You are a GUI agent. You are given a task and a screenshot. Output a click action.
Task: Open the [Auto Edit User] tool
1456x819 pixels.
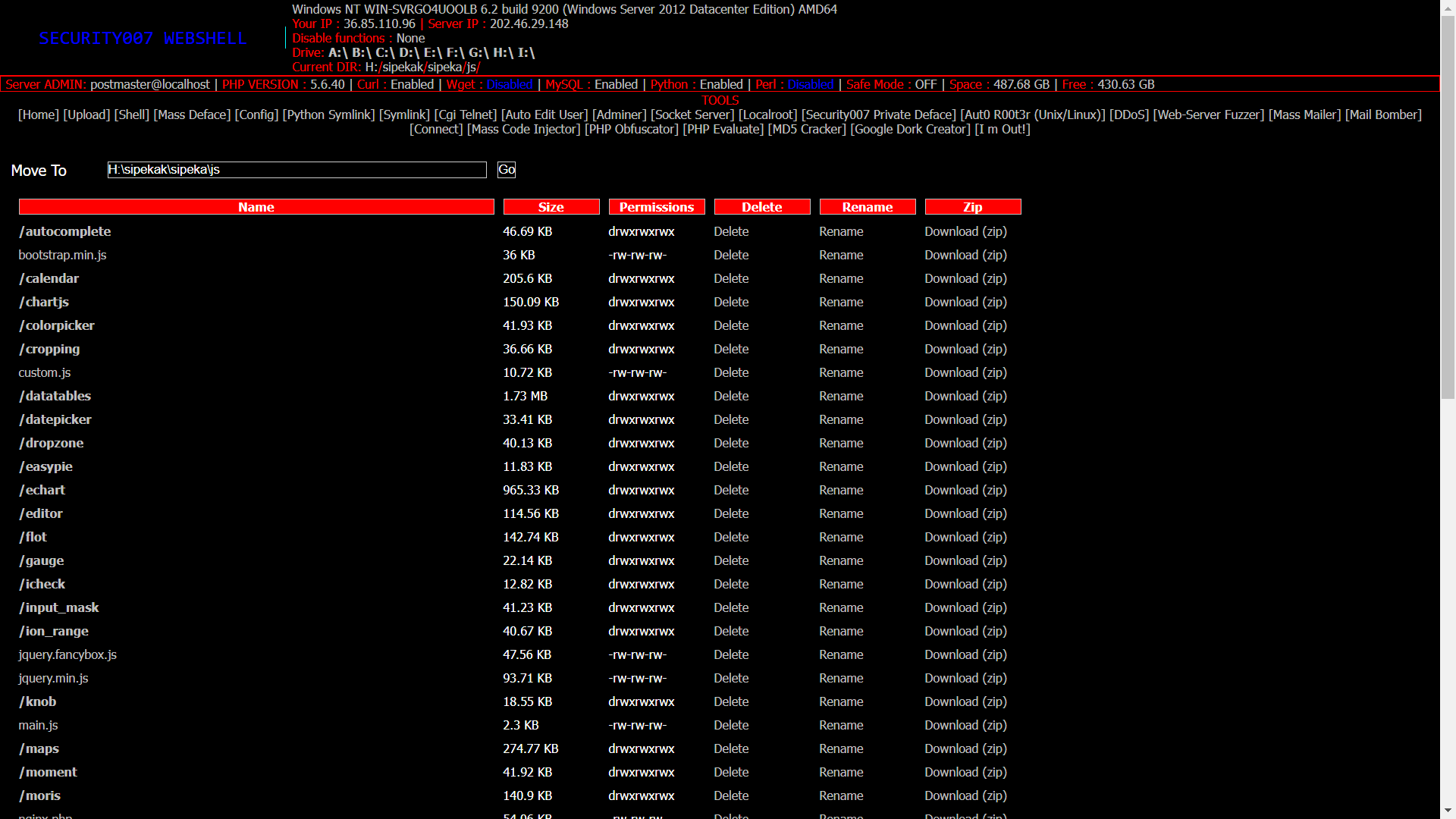(x=544, y=115)
